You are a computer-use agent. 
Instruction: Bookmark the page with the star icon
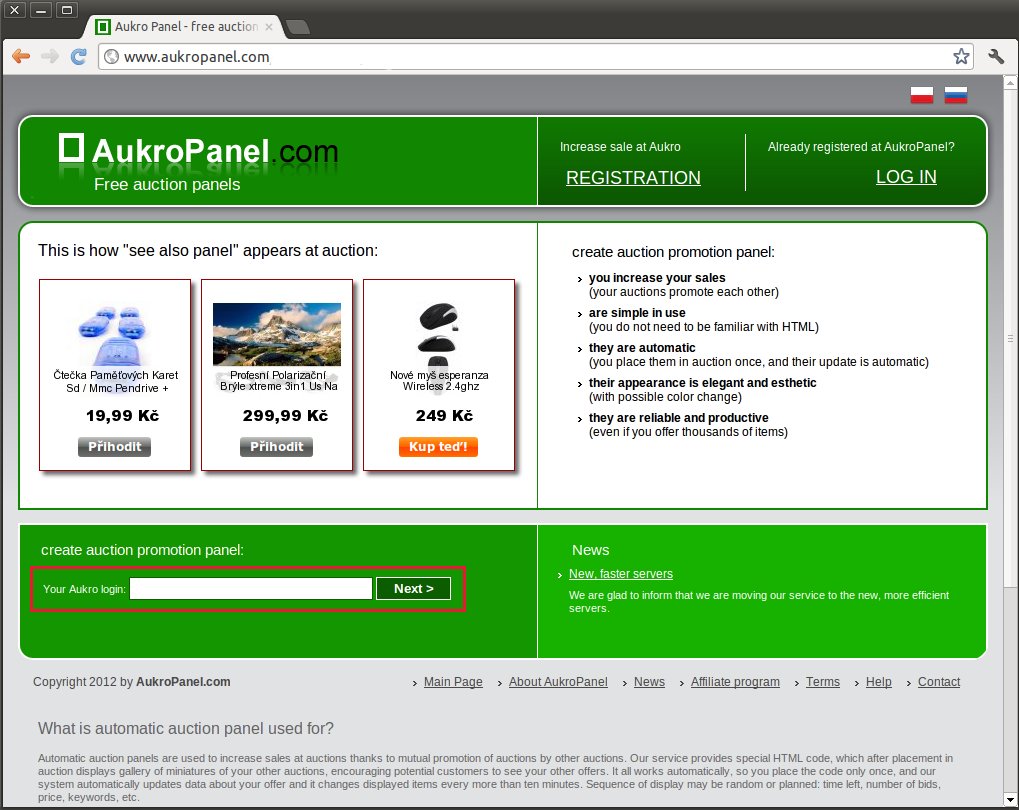pyautogui.click(x=961, y=57)
